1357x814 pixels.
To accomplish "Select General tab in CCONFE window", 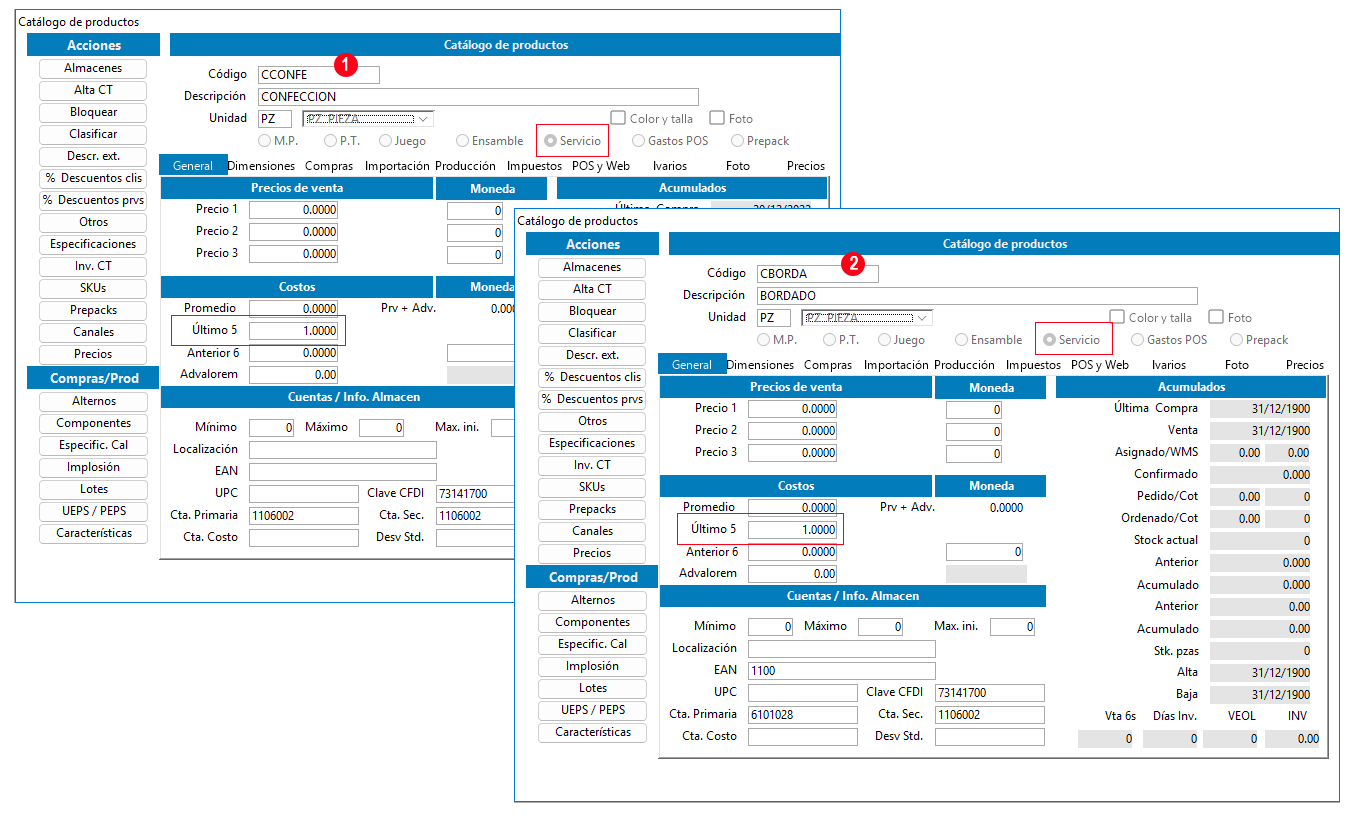I will pyautogui.click(x=193, y=166).
